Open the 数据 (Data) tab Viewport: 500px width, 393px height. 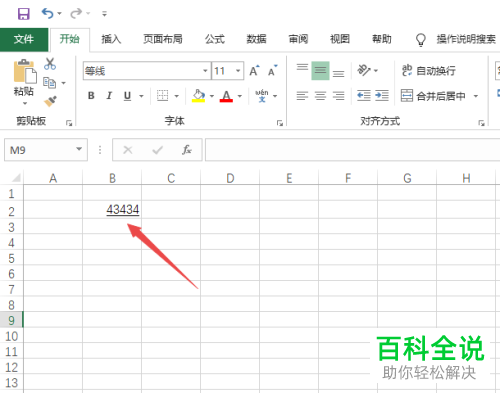click(256, 39)
